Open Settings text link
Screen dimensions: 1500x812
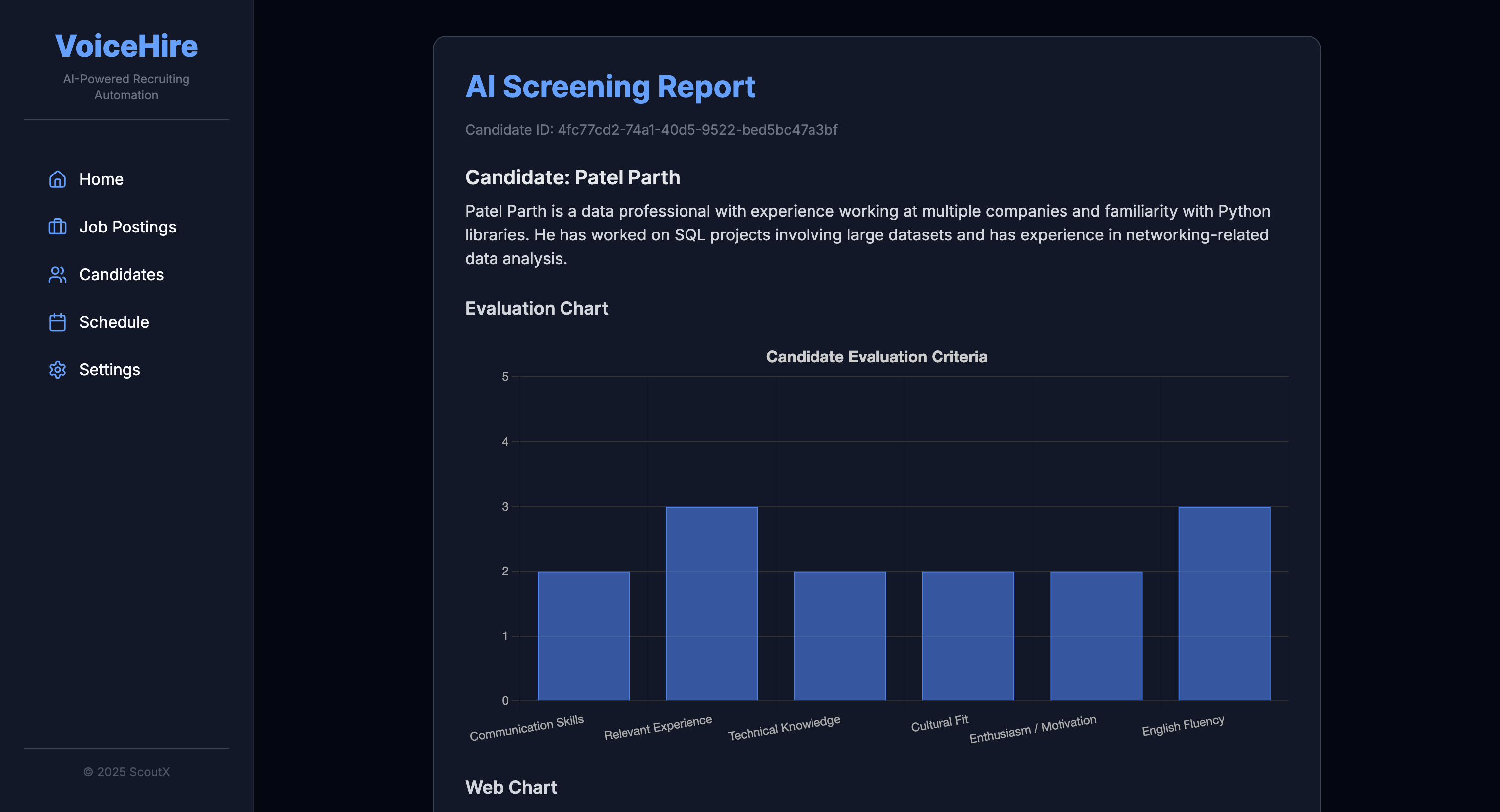click(110, 370)
